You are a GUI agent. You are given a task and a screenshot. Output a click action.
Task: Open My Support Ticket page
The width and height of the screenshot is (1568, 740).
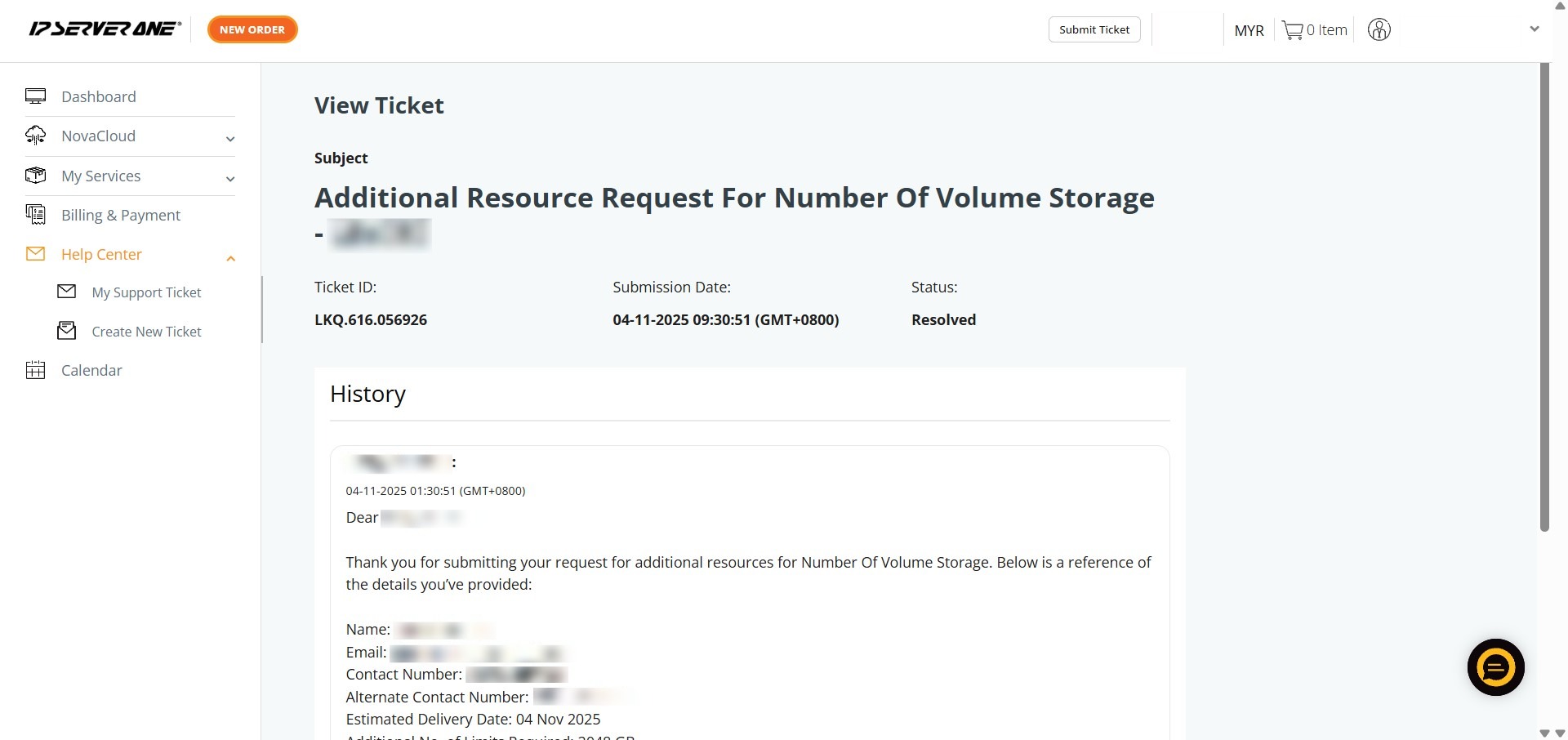(x=146, y=292)
